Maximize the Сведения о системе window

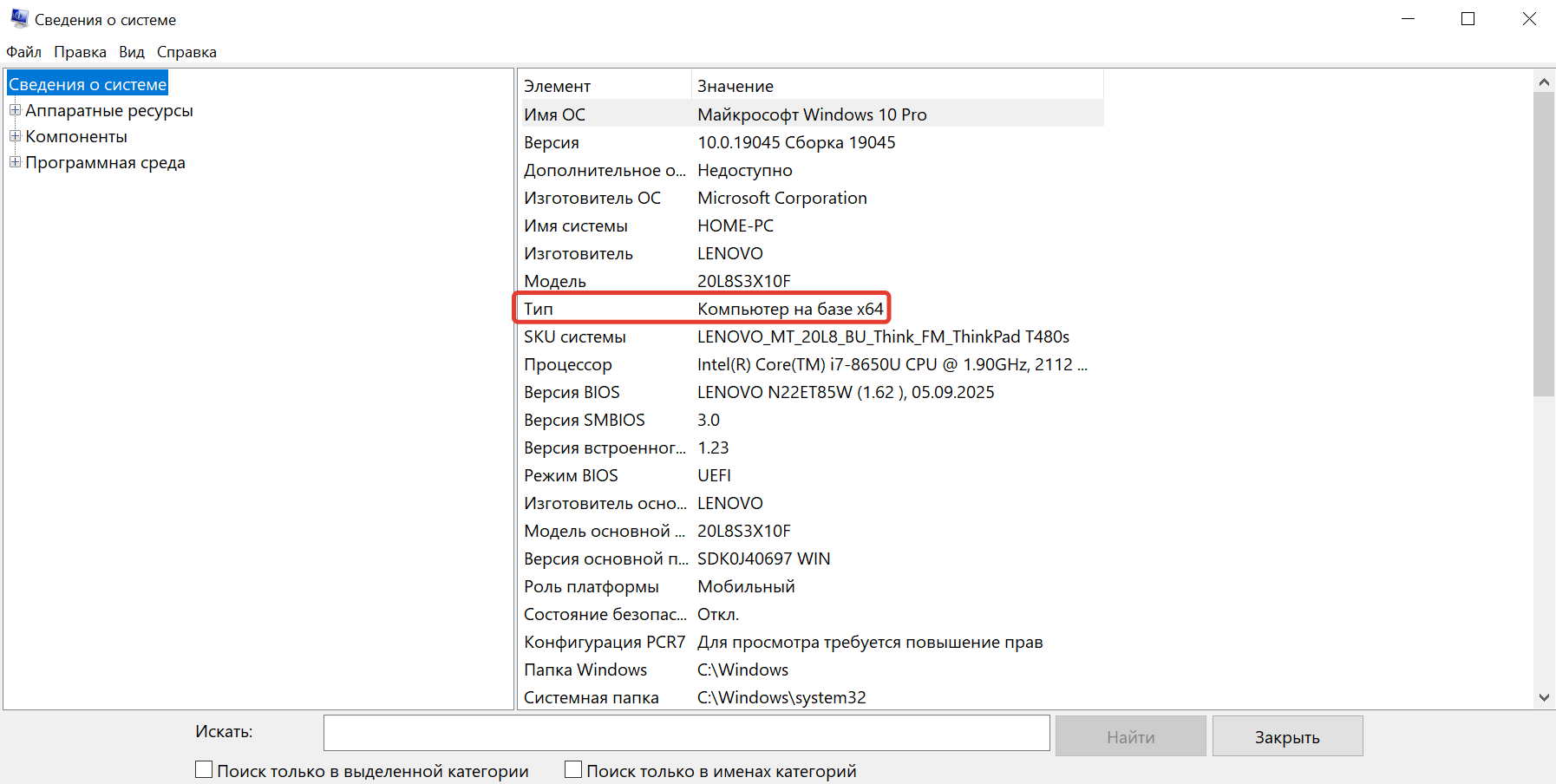1468,18
